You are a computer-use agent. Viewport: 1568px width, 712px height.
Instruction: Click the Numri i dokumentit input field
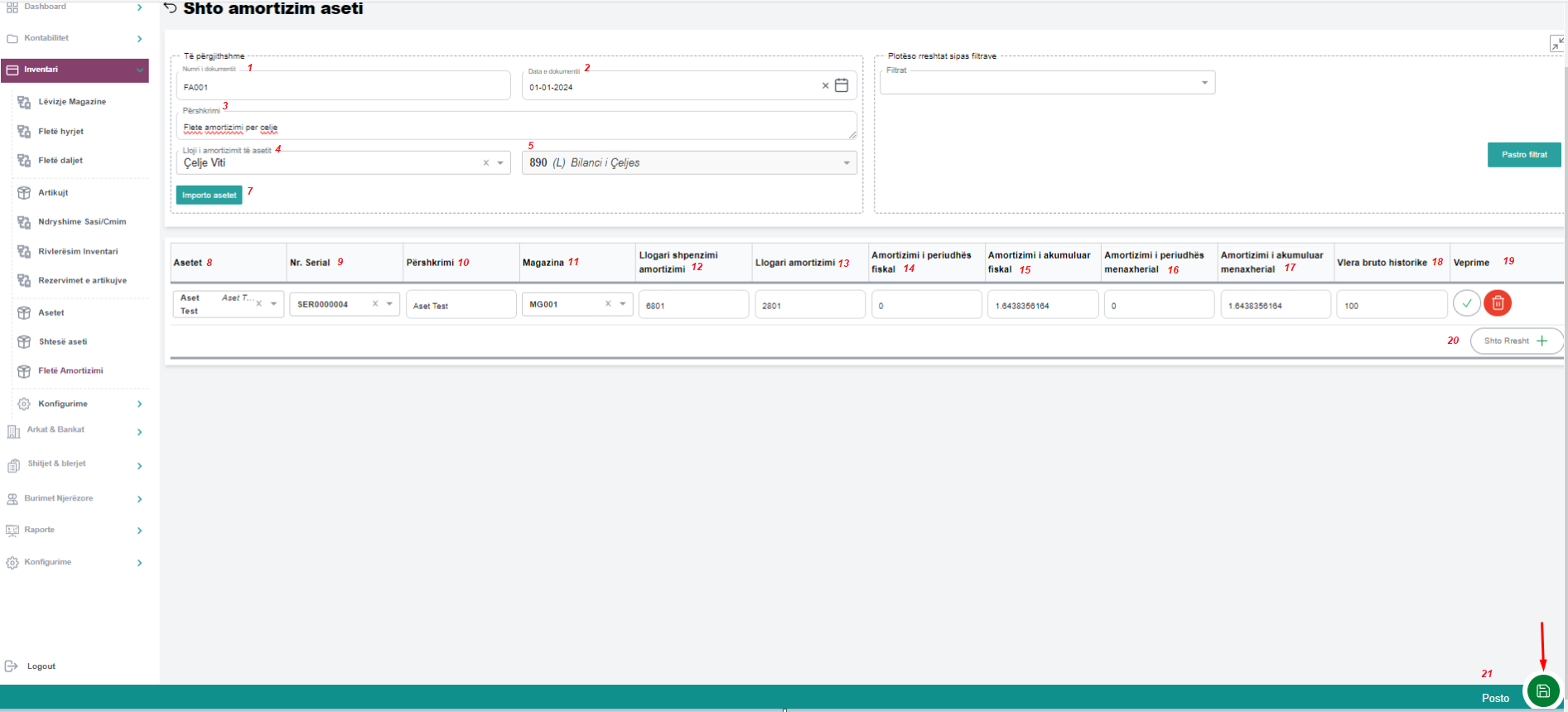343,86
